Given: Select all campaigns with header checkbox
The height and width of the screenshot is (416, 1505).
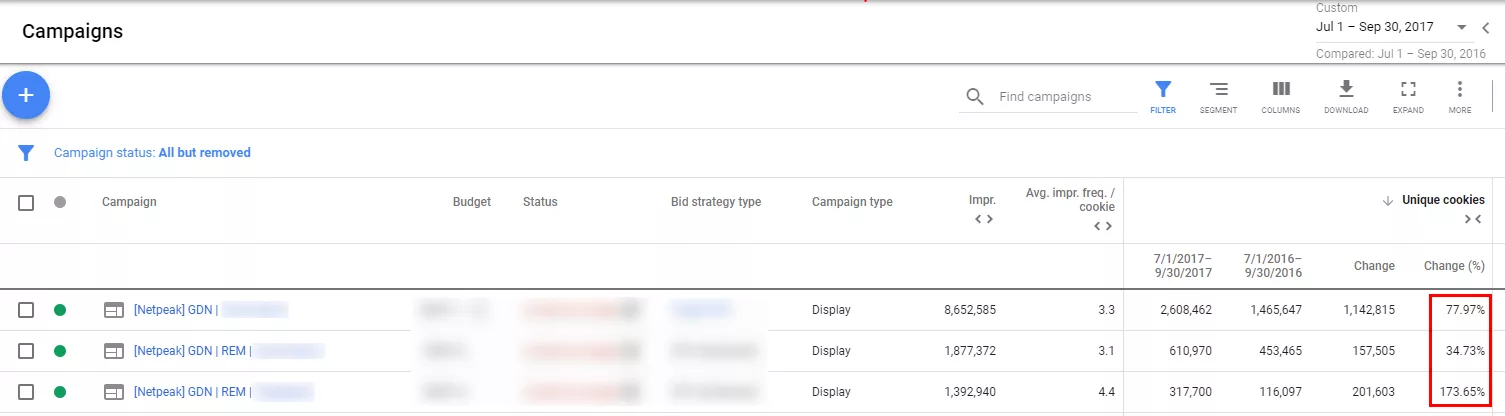Looking at the screenshot, I should point(26,202).
